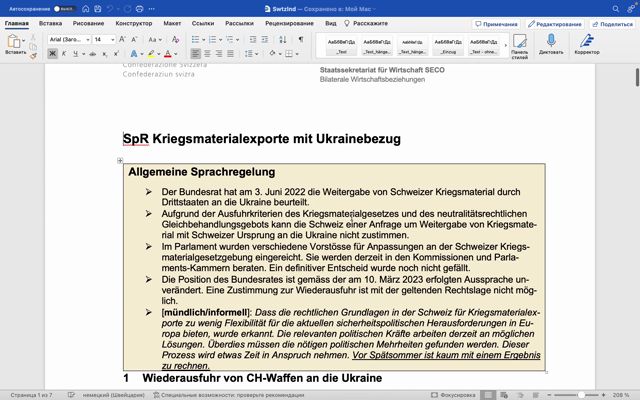Open the Панель стилей styles pane
This screenshot has width=640, height=400.
[519, 47]
